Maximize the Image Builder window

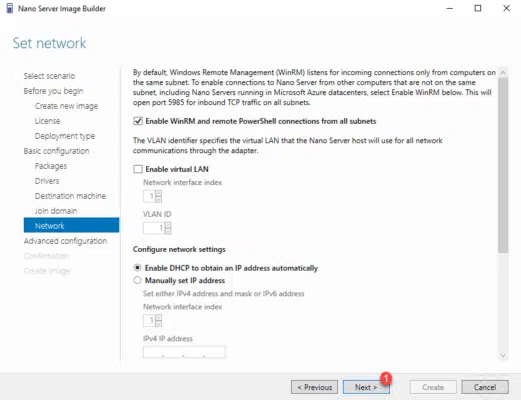click(478, 8)
